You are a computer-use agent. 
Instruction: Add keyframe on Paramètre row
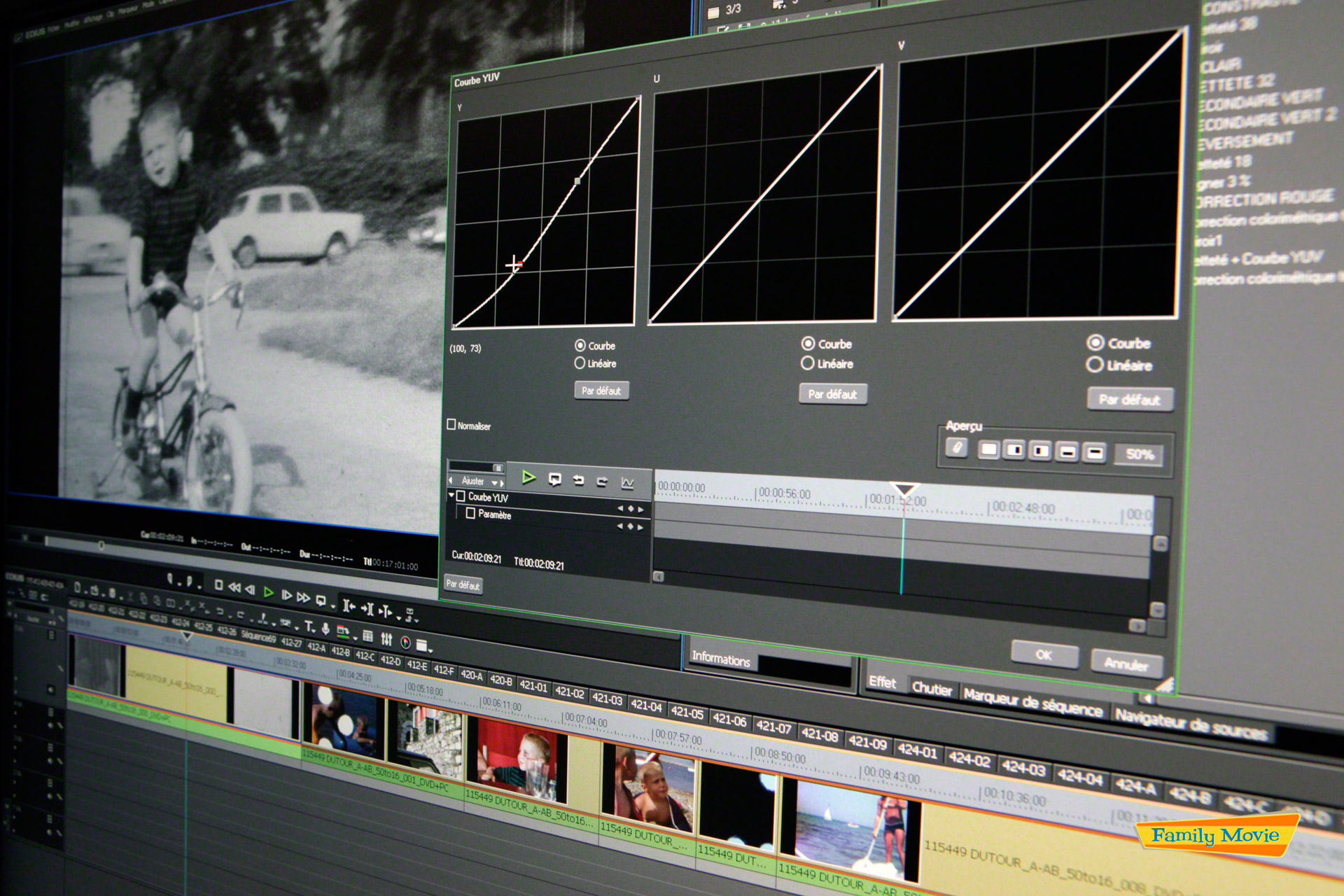(x=631, y=526)
